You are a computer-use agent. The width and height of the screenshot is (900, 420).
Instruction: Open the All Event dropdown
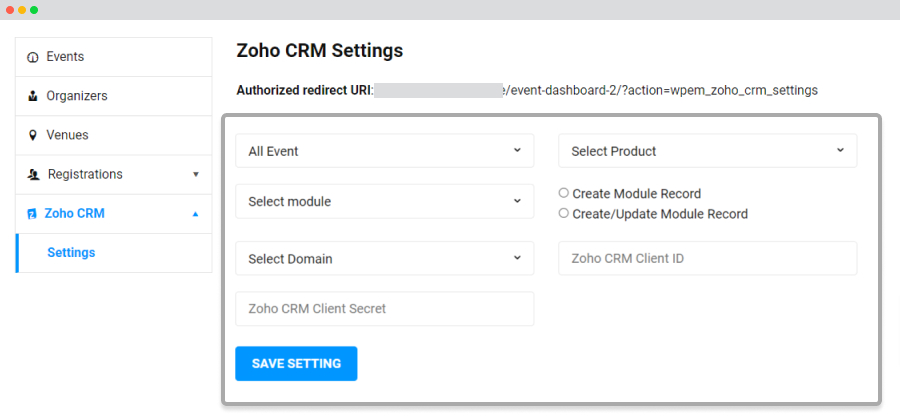[x=385, y=151]
